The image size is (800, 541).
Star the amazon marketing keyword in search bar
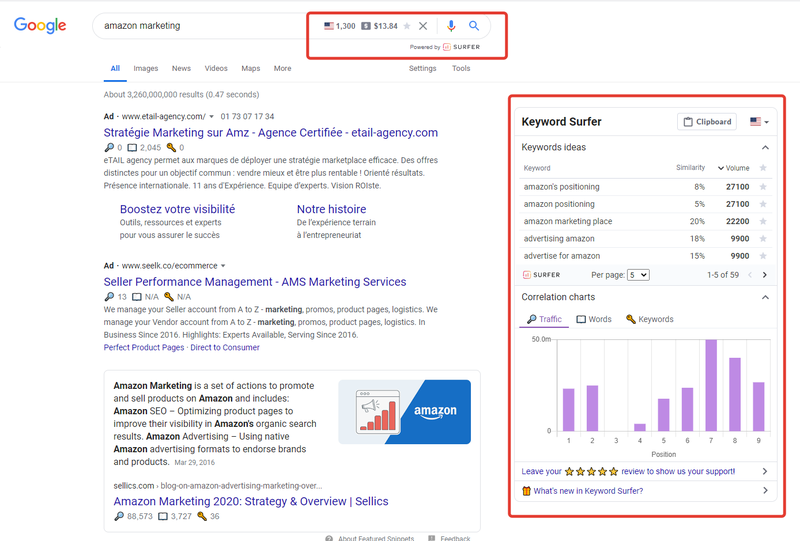[407, 26]
